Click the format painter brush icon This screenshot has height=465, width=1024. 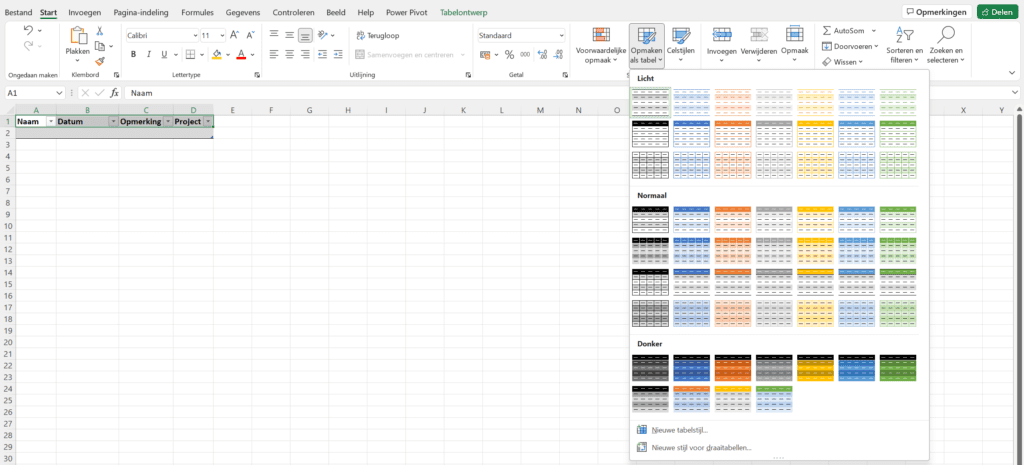click(x=100, y=61)
